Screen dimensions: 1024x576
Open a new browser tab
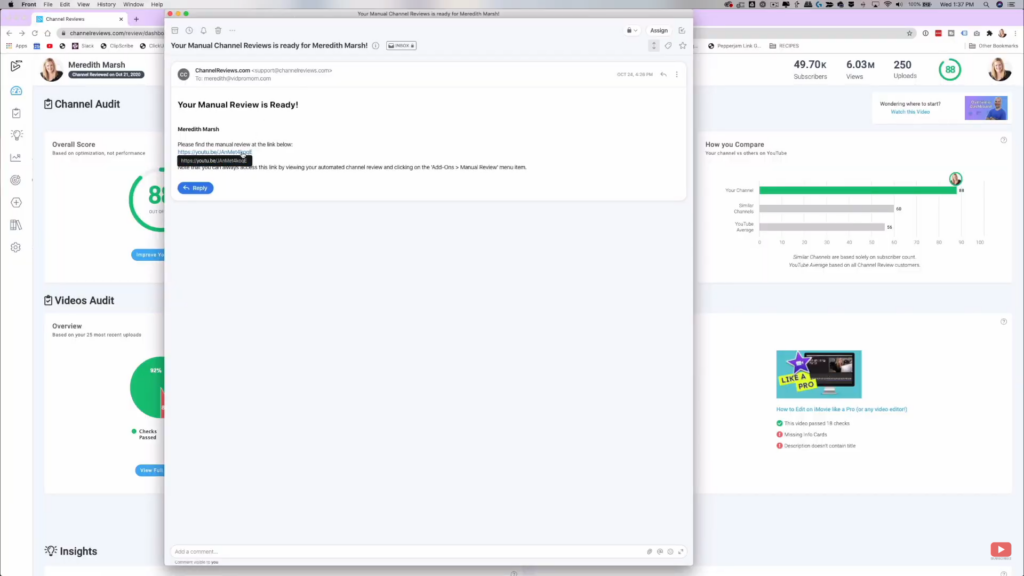pos(136,20)
